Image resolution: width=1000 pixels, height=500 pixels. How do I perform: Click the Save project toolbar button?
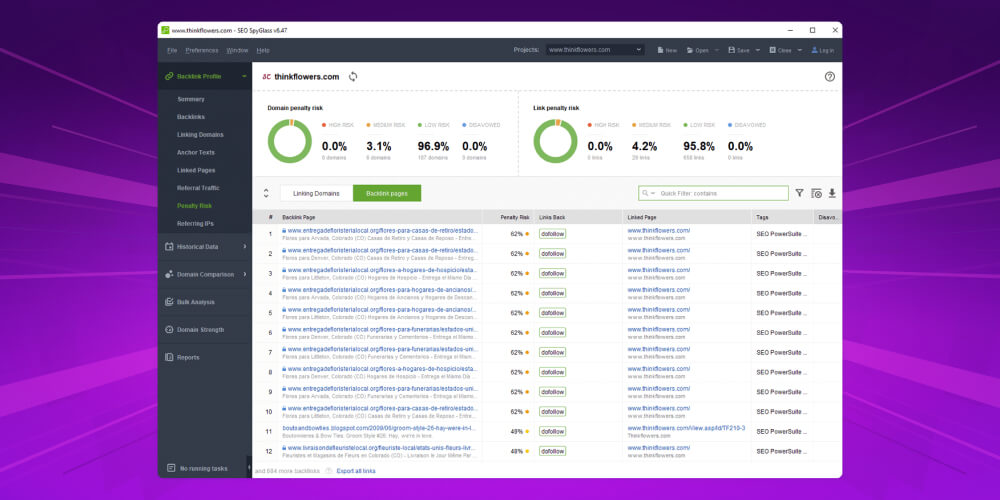point(739,50)
